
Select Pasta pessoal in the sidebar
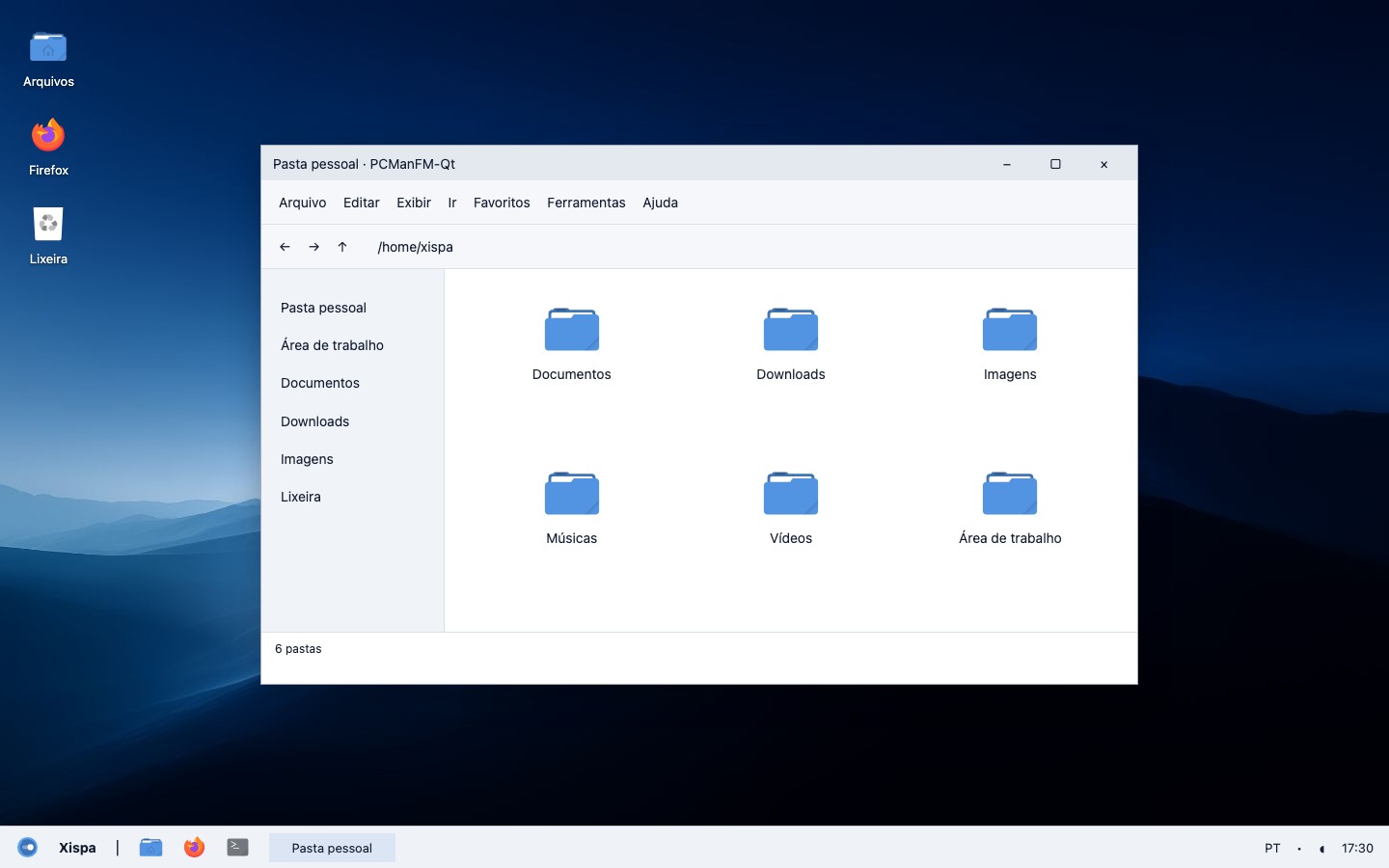coord(323,308)
